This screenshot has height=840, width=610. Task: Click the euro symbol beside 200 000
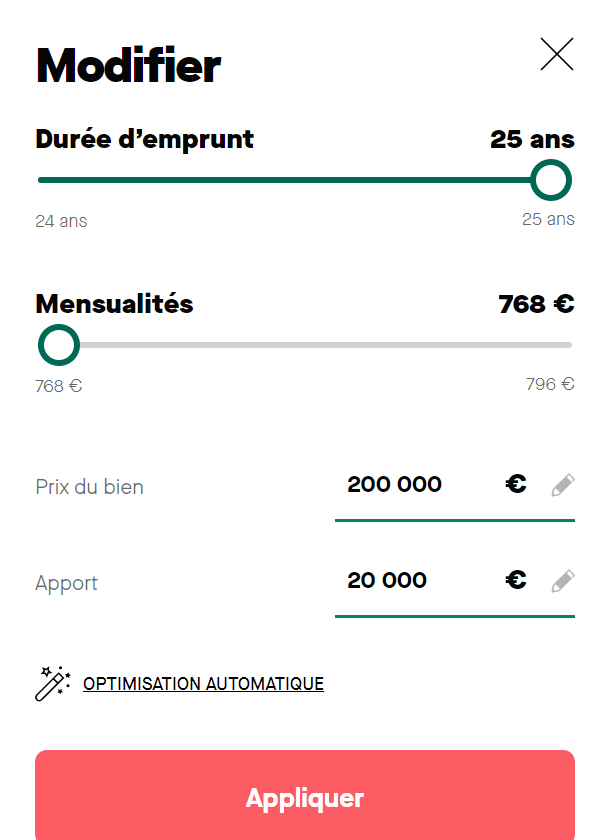click(515, 484)
